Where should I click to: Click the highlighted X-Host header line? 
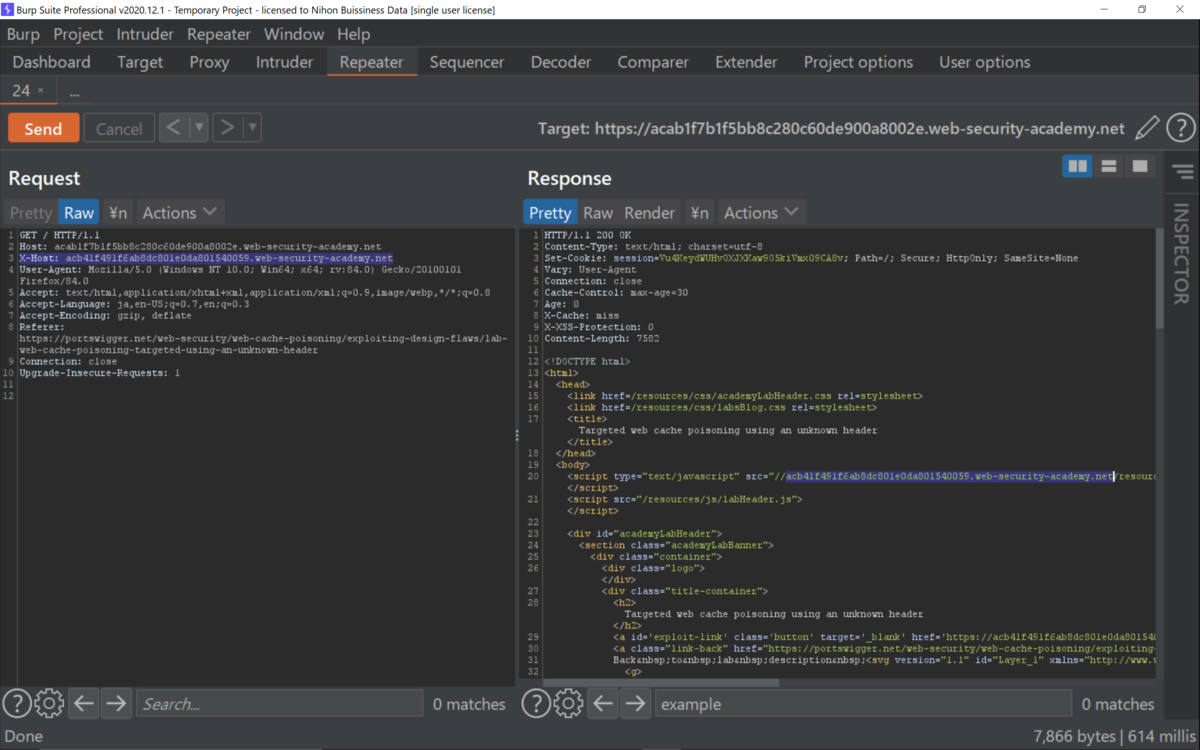pyautogui.click(x=206, y=258)
